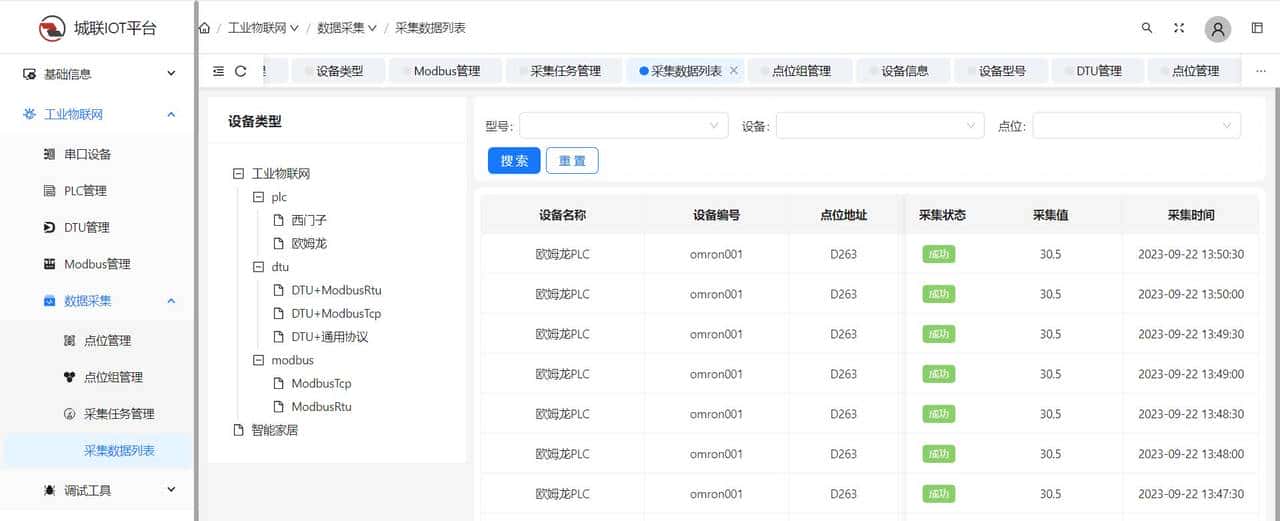Image resolution: width=1280 pixels, height=521 pixels.
Task: Expand the 调试工具 sidebar chevron
Action: [171, 490]
